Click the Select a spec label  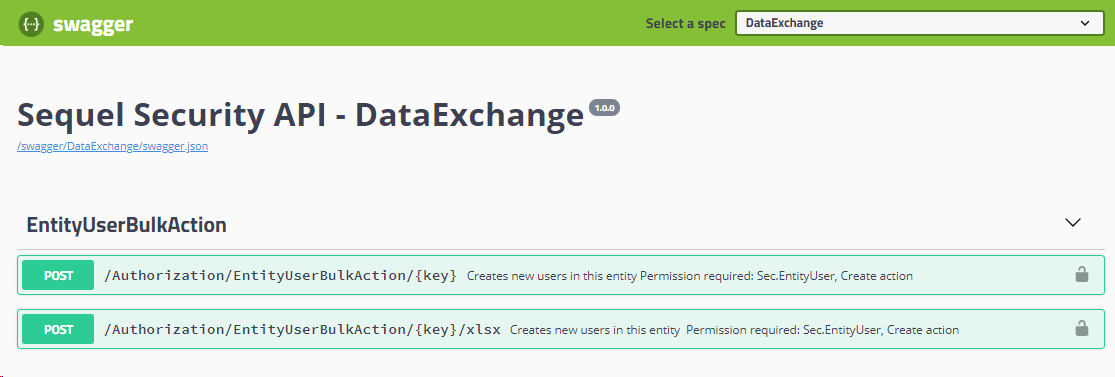tap(685, 23)
